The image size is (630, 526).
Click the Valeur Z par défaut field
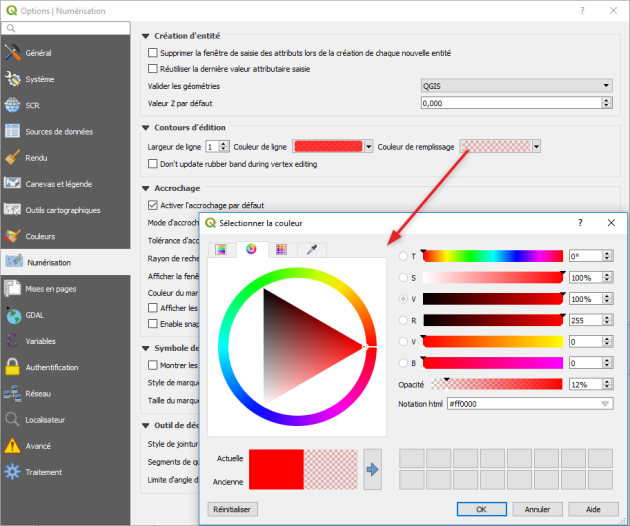coord(517,103)
